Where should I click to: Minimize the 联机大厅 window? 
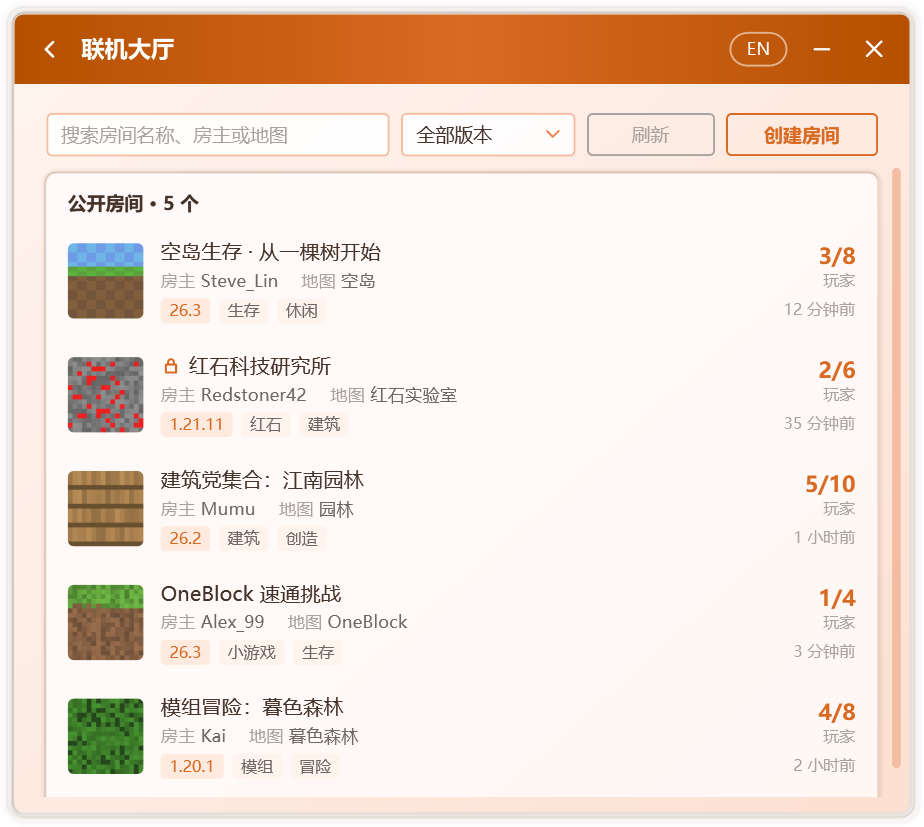[821, 49]
